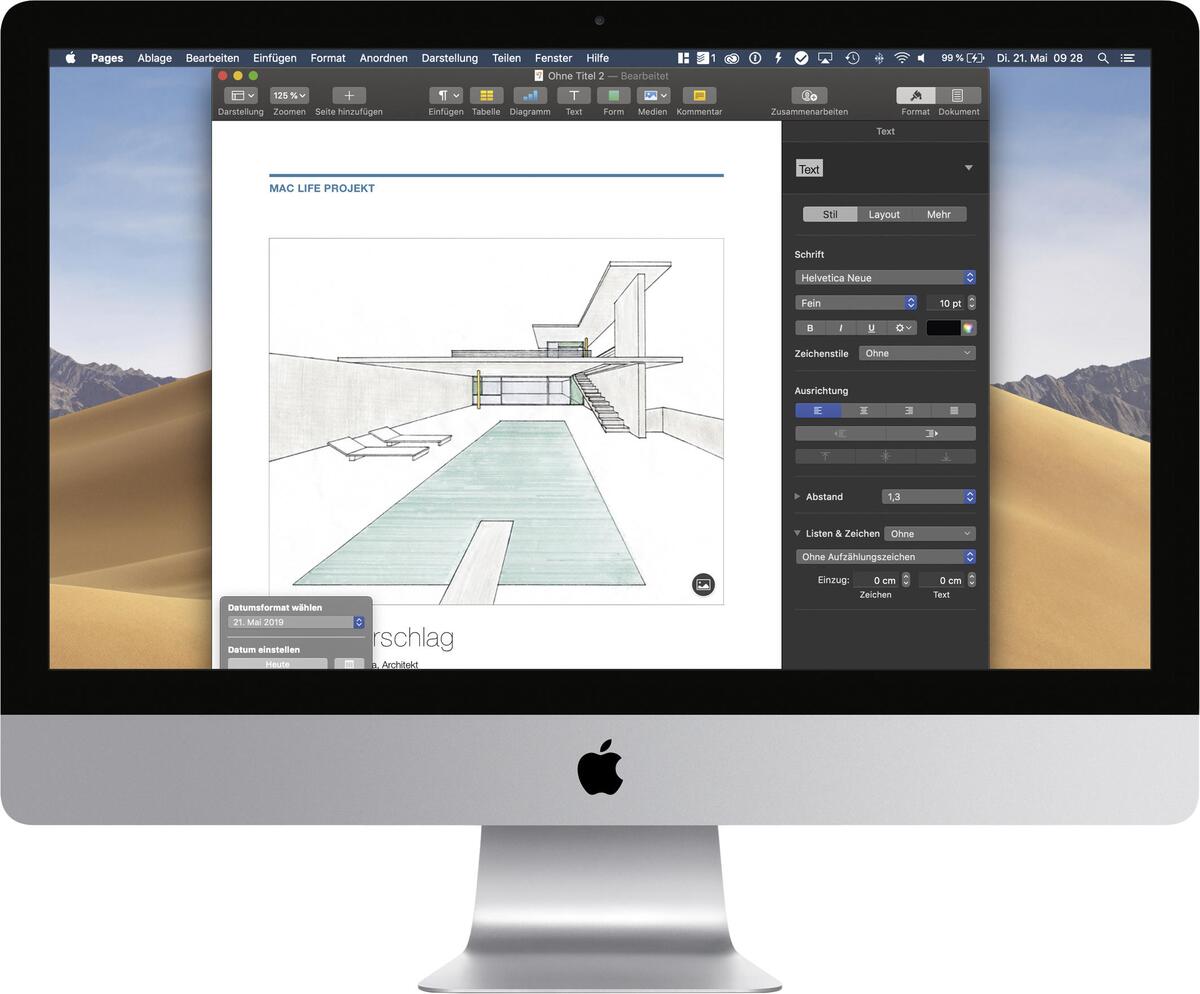Add a text box via Text icon

click(x=574, y=96)
